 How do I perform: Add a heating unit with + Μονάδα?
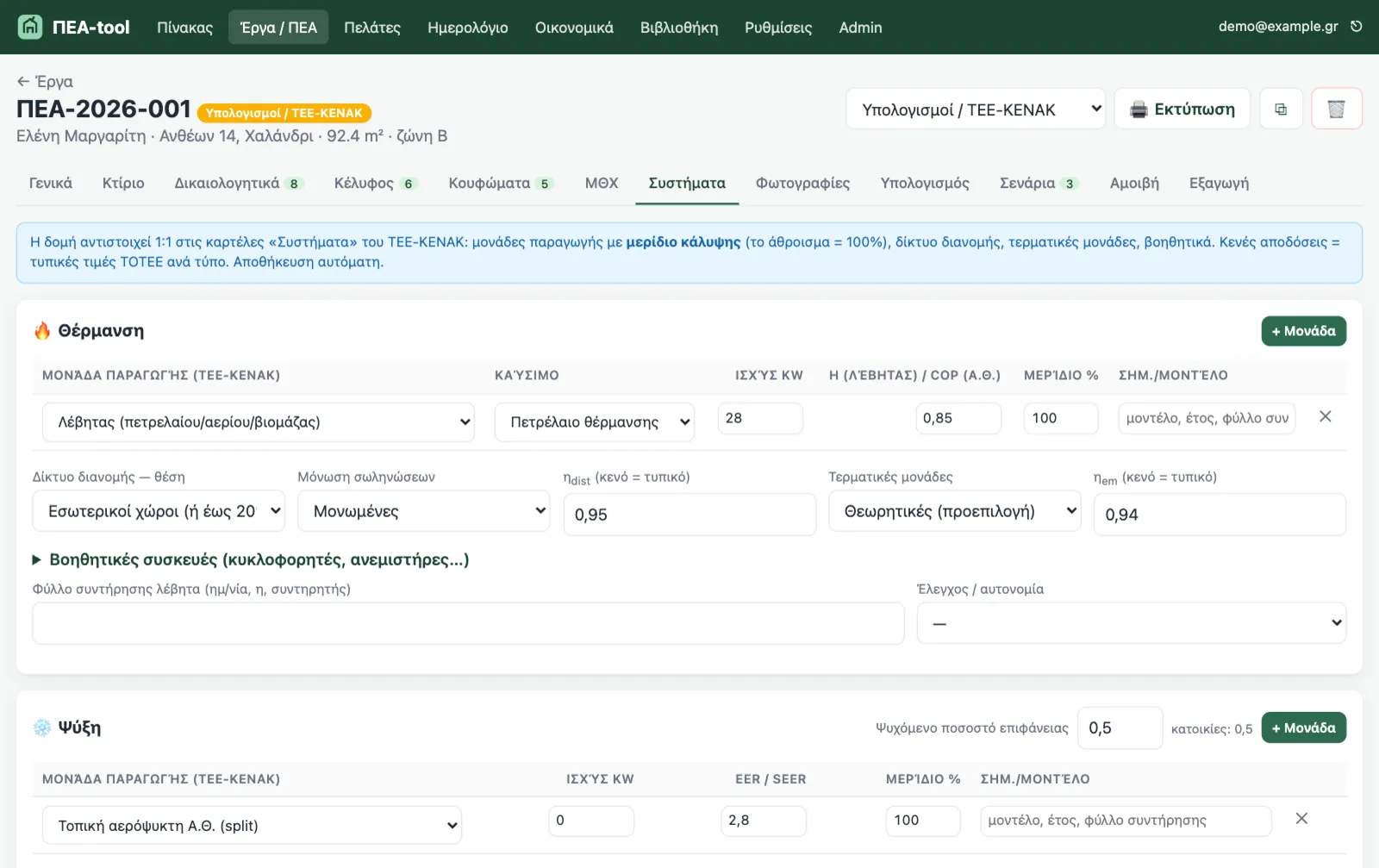point(1303,331)
